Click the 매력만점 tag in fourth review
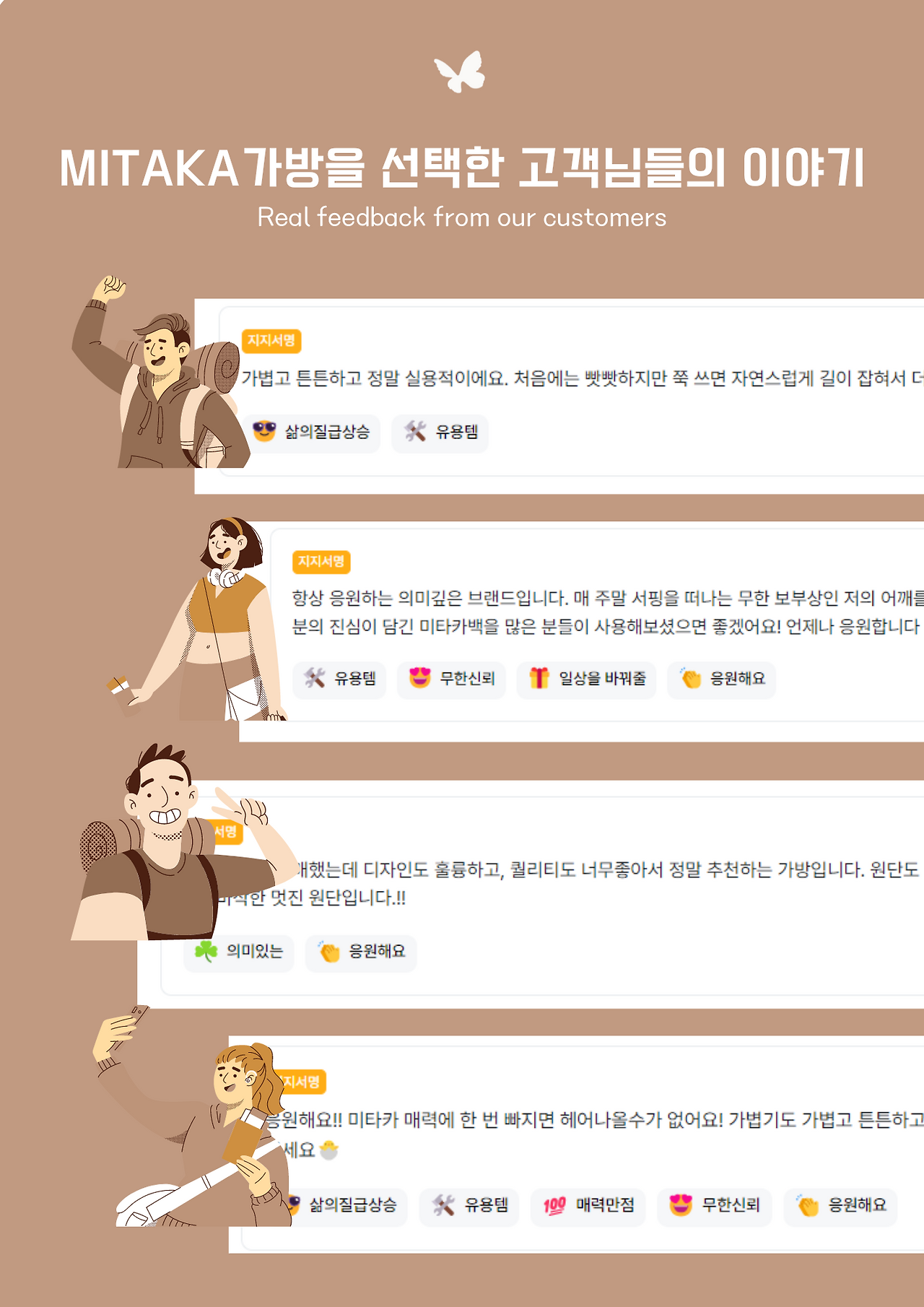Viewport: 924px width, 1307px height. point(588,1206)
